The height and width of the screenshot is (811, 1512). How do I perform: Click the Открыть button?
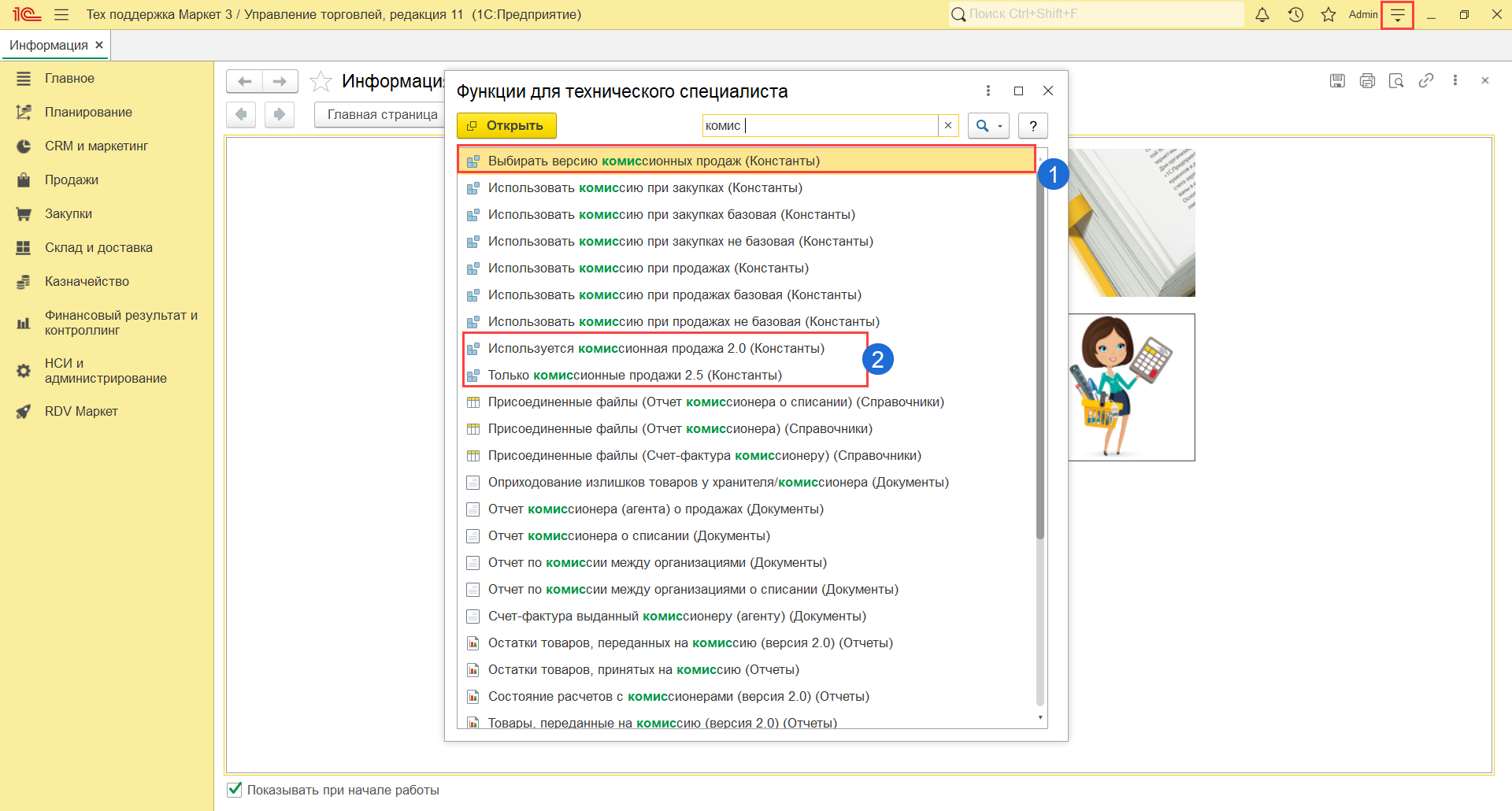click(506, 126)
